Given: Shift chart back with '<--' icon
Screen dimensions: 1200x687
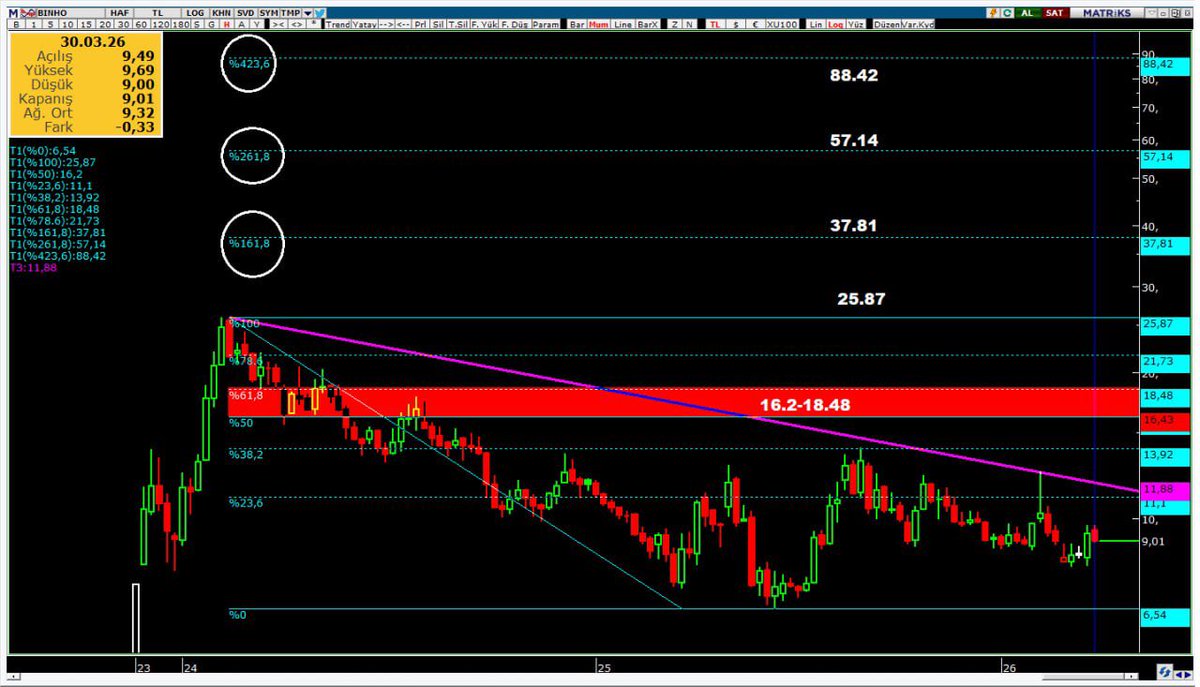Looking at the screenshot, I should (403, 24).
